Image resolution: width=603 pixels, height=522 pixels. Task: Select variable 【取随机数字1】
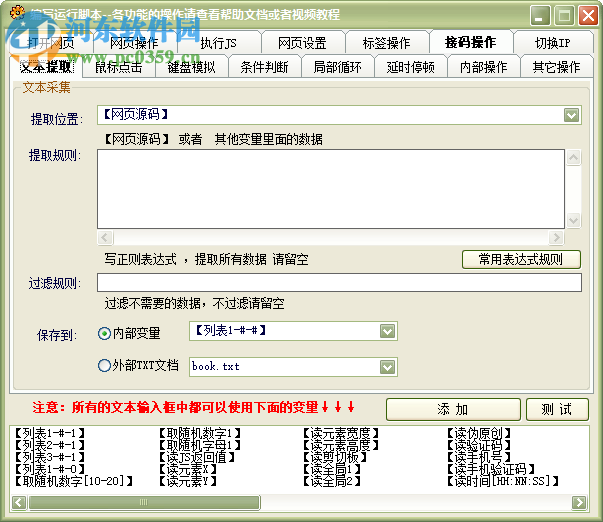pos(200,434)
